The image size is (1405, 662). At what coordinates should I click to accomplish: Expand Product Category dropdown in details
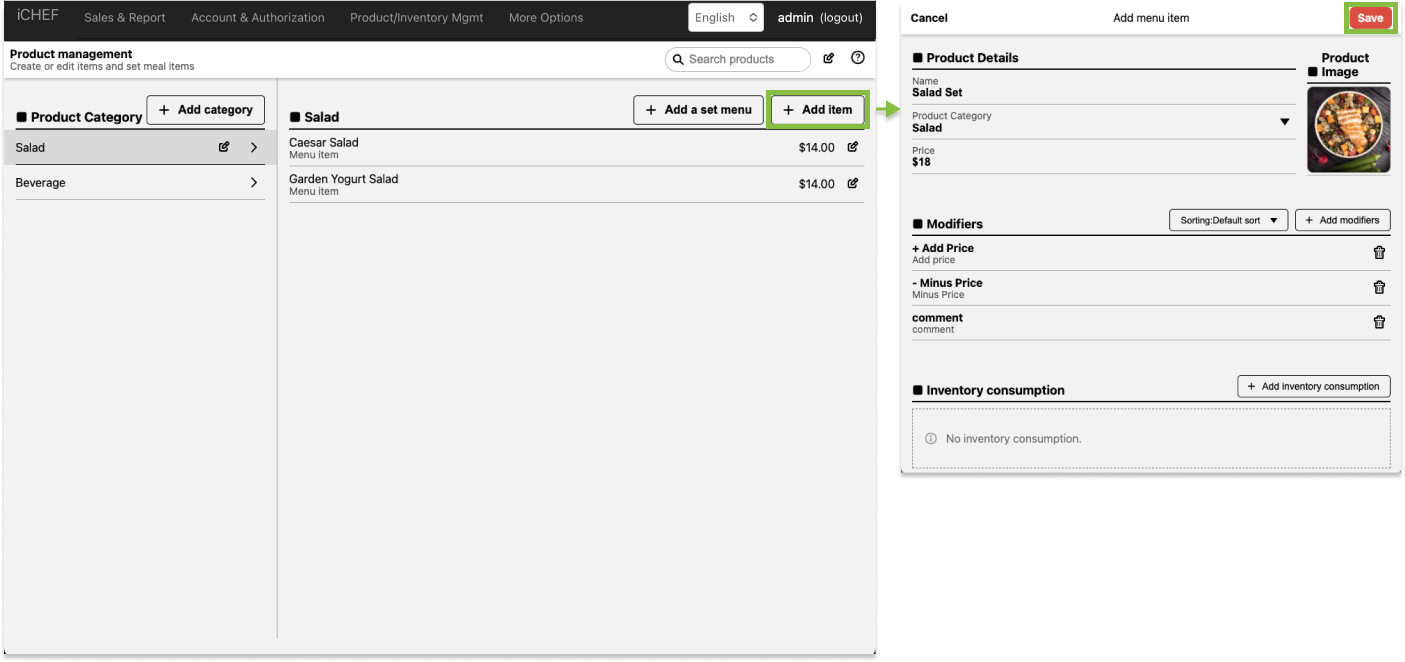1285,122
